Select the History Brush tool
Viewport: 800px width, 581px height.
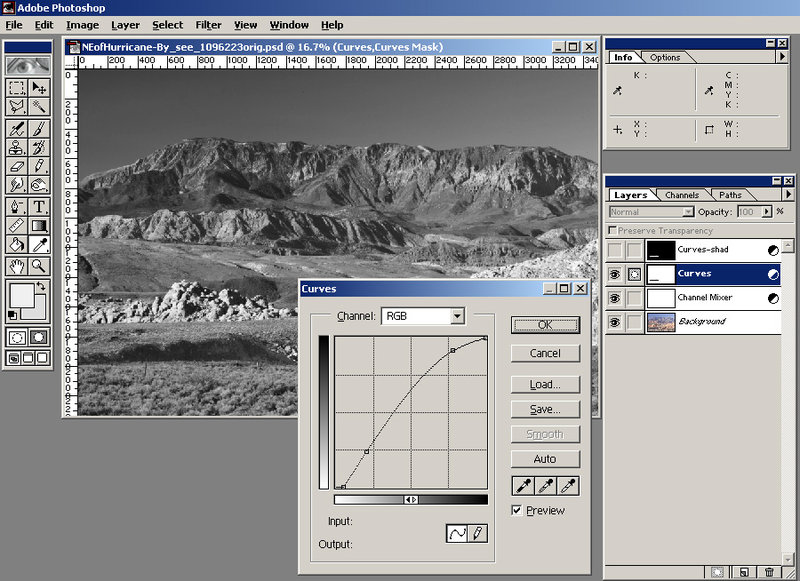(x=39, y=147)
